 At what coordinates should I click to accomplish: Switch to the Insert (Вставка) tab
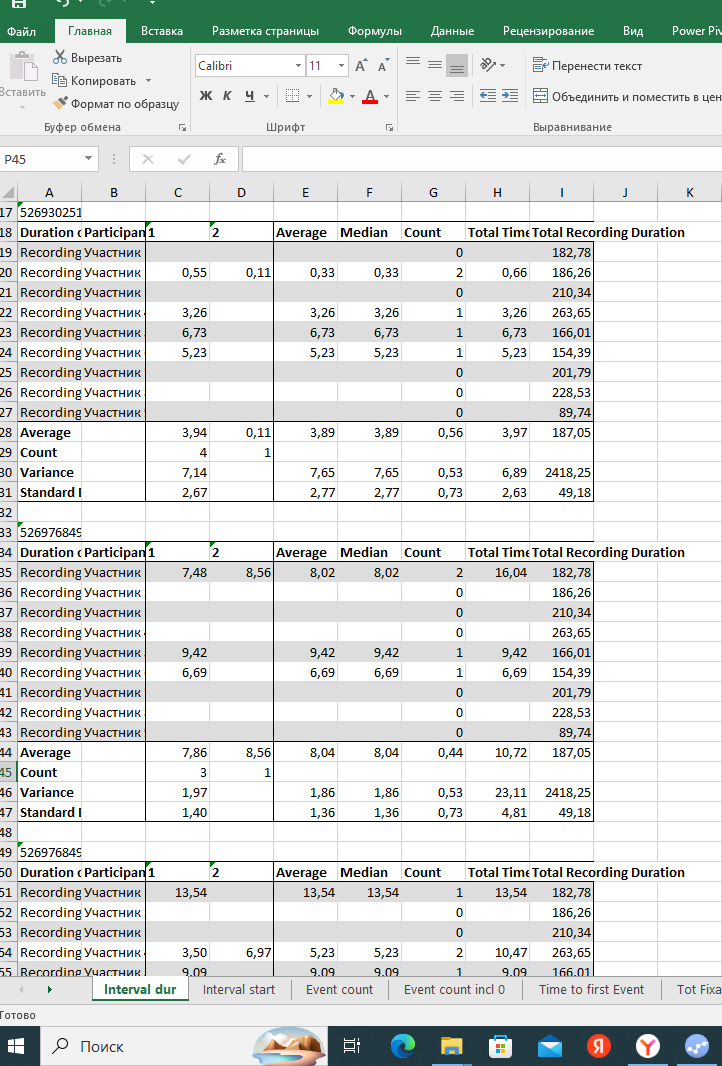(162, 31)
